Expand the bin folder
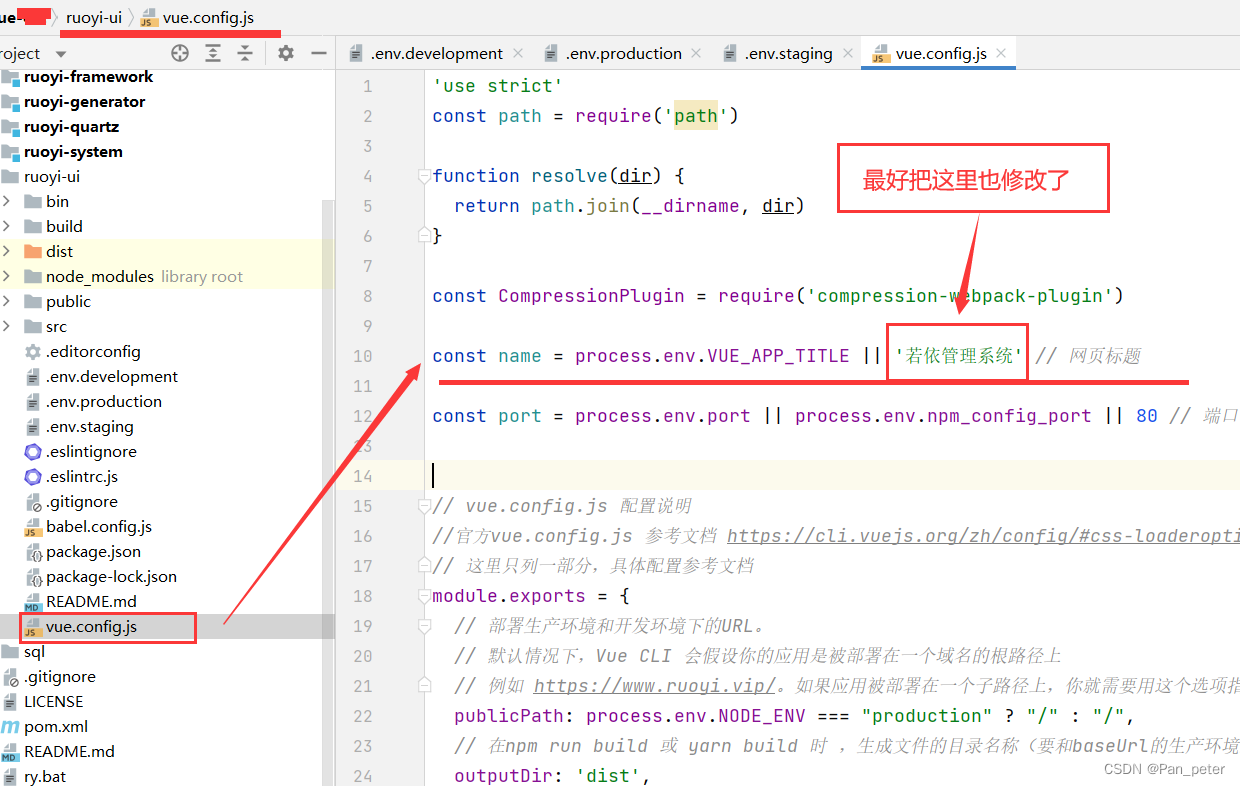Screen dimensions: 1240x786 point(6,201)
